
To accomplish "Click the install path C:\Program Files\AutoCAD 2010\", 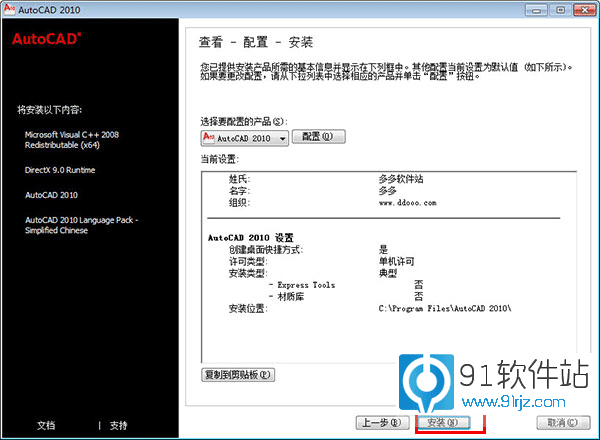I will 446,308.
